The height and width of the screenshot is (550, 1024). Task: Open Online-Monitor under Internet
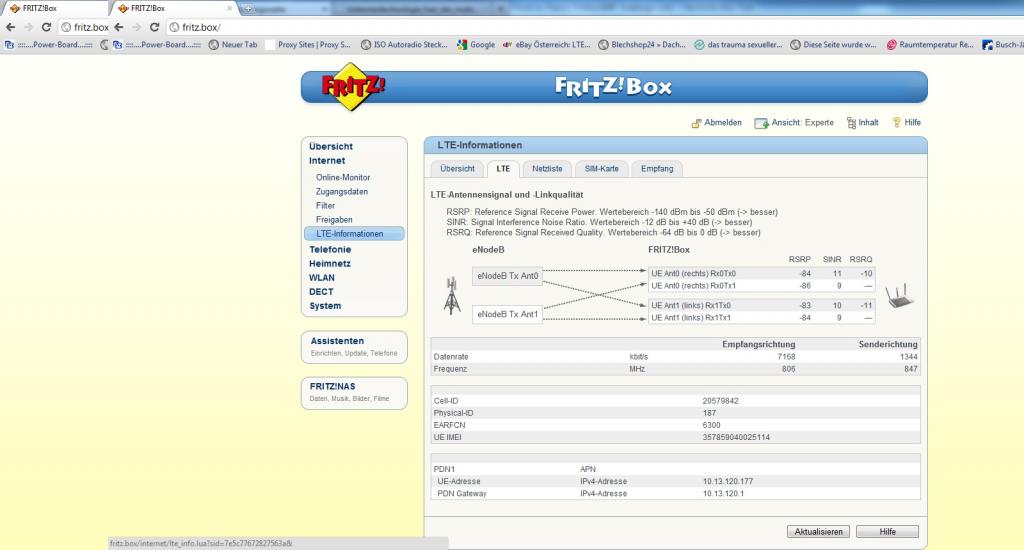click(x=343, y=178)
